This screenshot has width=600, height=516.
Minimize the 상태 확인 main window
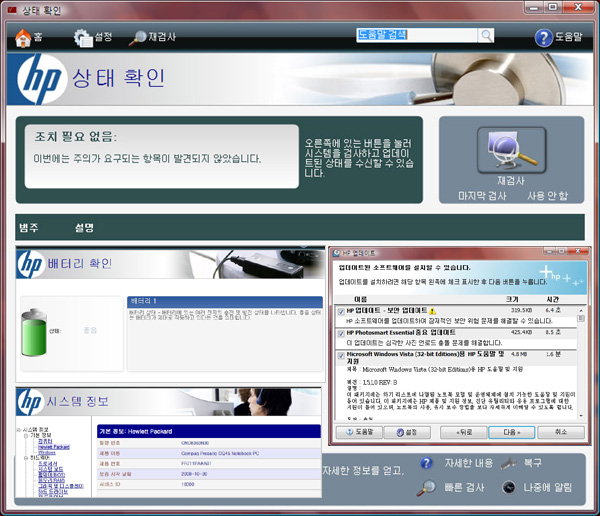(x=534, y=7)
